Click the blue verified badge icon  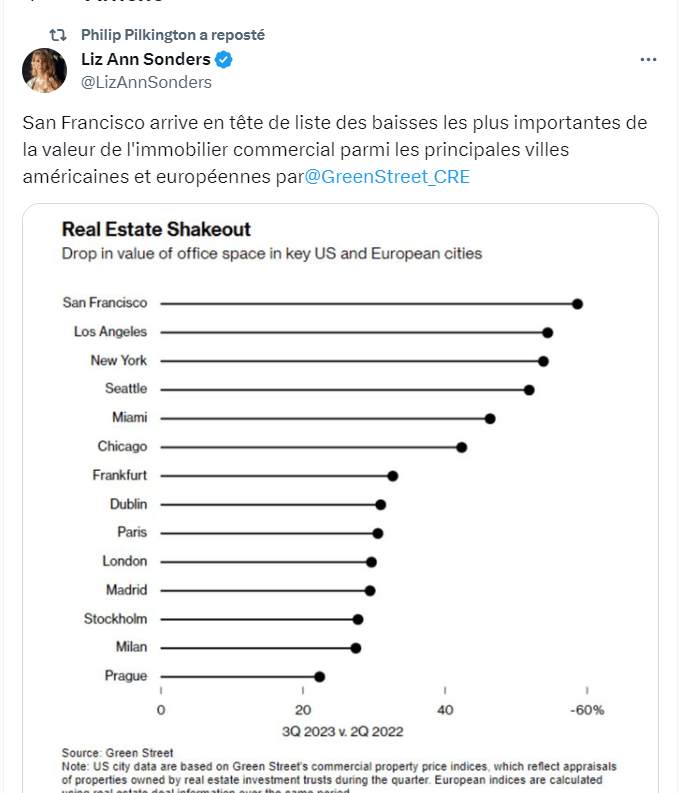click(x=225, y=60)
